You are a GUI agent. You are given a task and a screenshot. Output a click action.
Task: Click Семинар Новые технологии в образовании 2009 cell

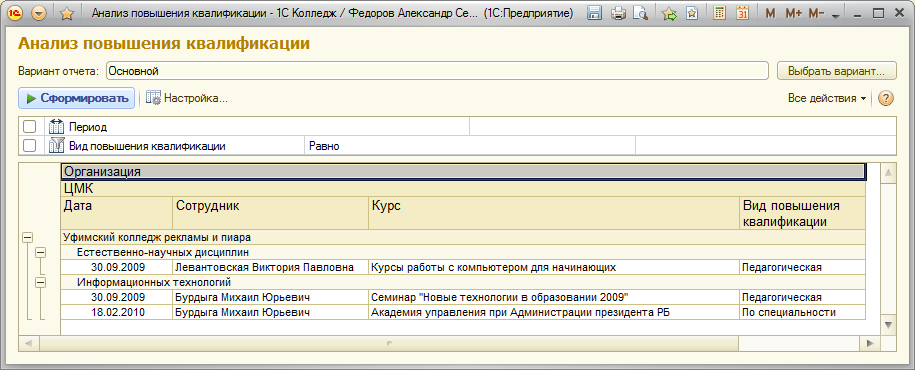click(554, 297)
